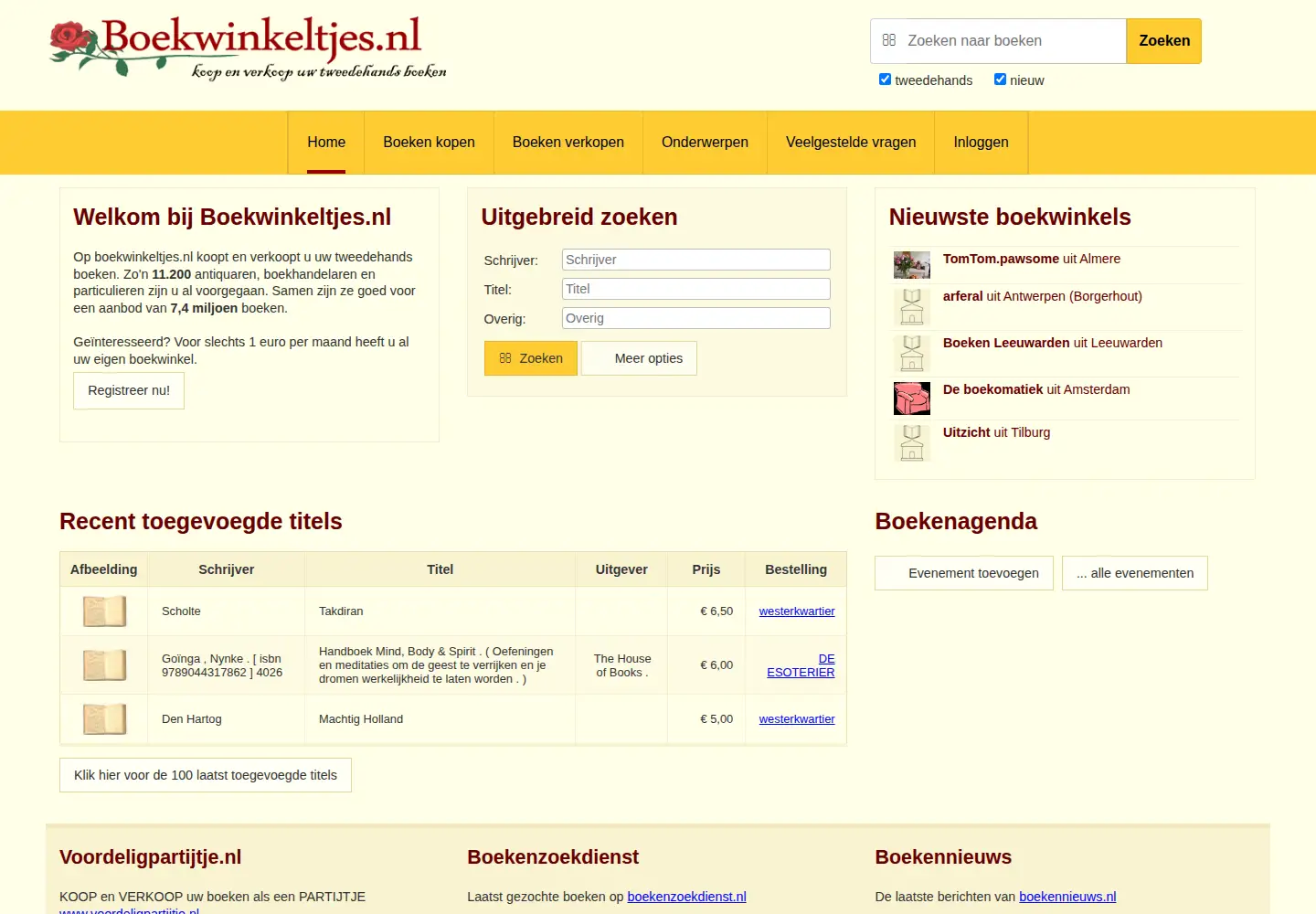Open TomTom.pawsome uit Almere shop

pyautogui.click(x=1032, y=259)
